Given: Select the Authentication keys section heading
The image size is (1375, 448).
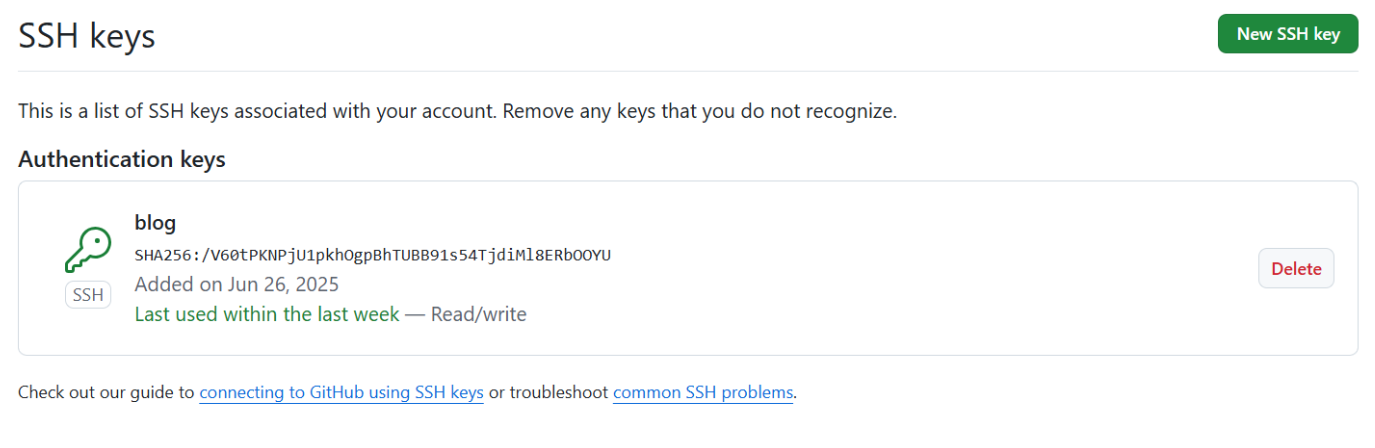Looking at the screenshot, I should coord(122,159).
